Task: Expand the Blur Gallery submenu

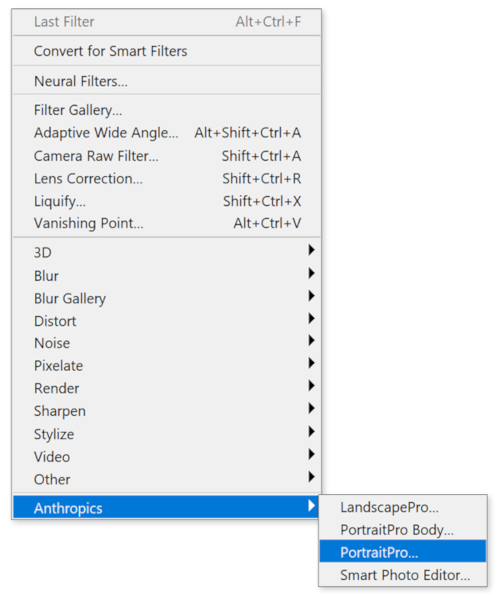Action: click(x=167, y=298)
